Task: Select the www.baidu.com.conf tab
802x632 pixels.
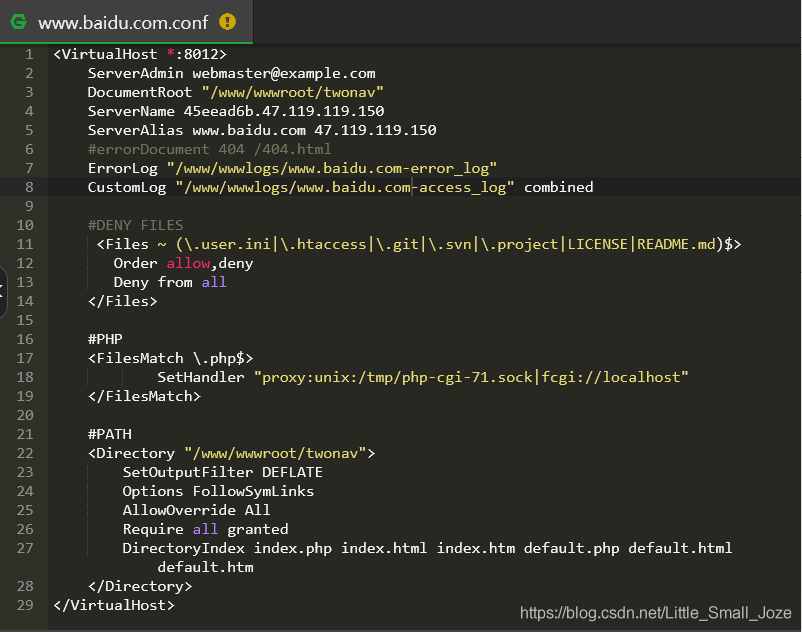Action: click(126, 22)
